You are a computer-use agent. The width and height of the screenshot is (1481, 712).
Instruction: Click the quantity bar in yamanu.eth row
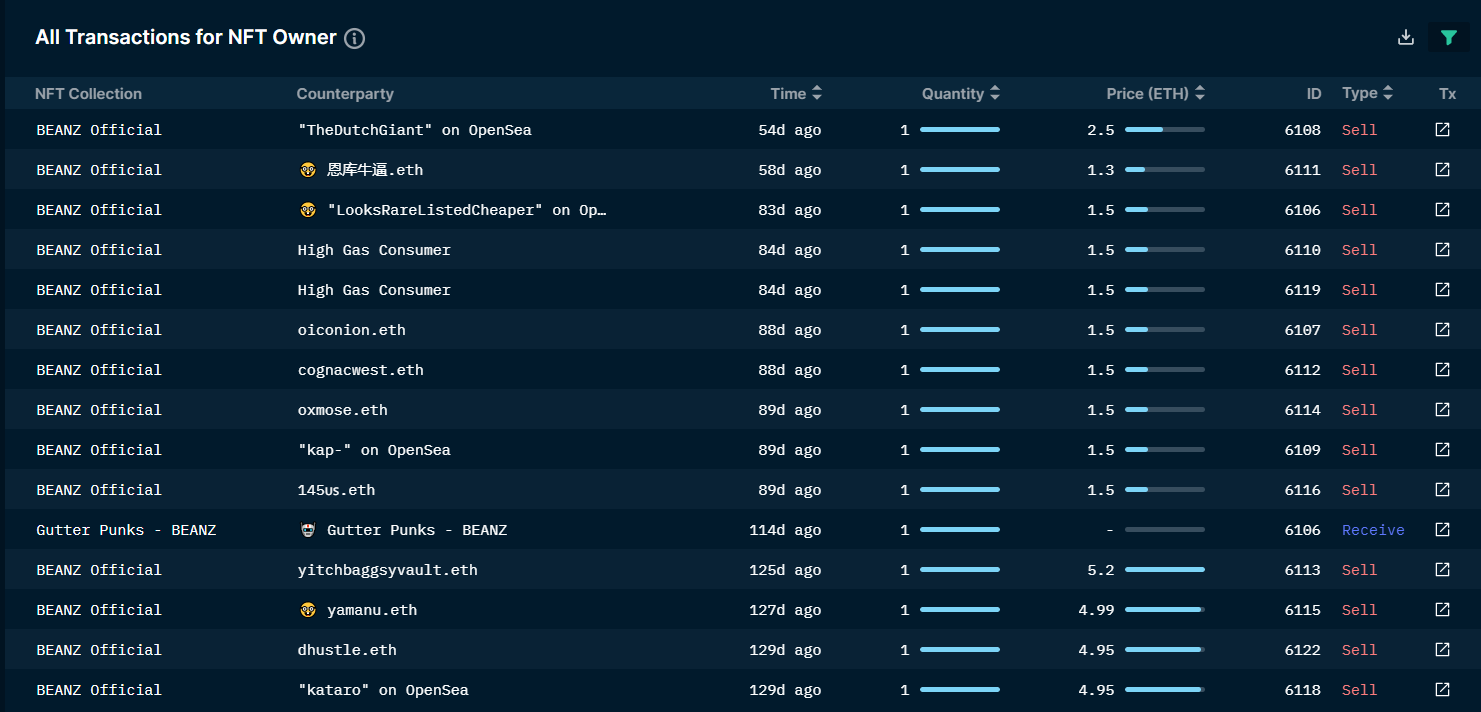click(x=960, y=609)
